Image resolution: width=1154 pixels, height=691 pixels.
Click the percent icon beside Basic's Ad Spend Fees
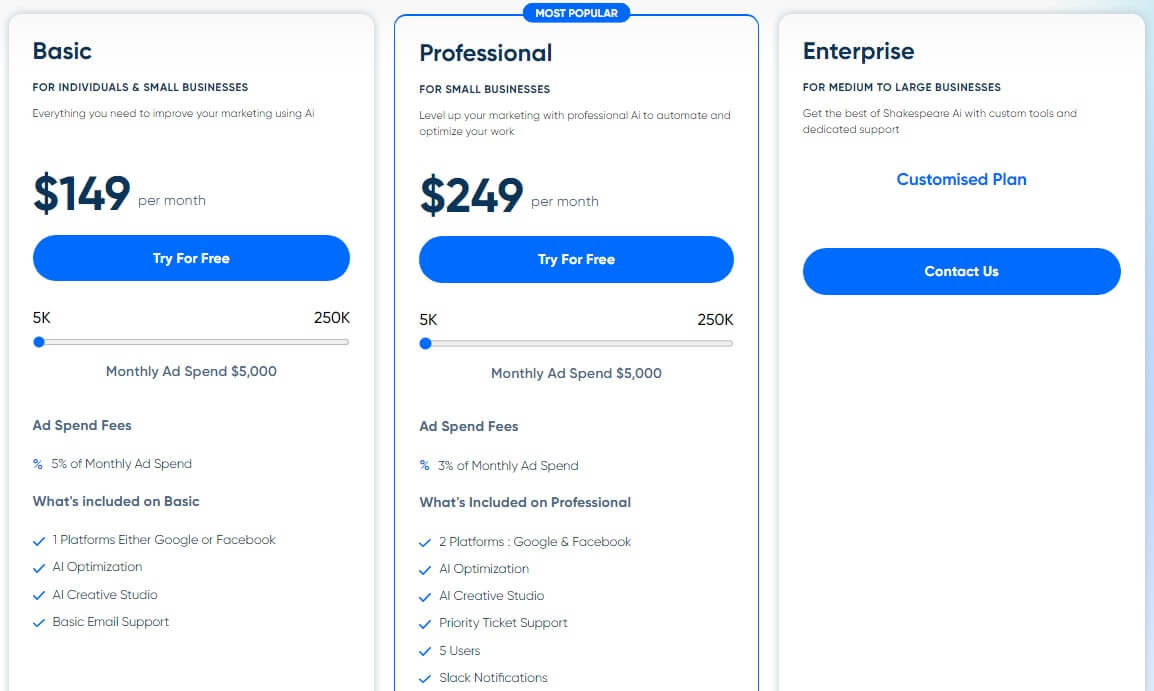click(x=38, y=464)
